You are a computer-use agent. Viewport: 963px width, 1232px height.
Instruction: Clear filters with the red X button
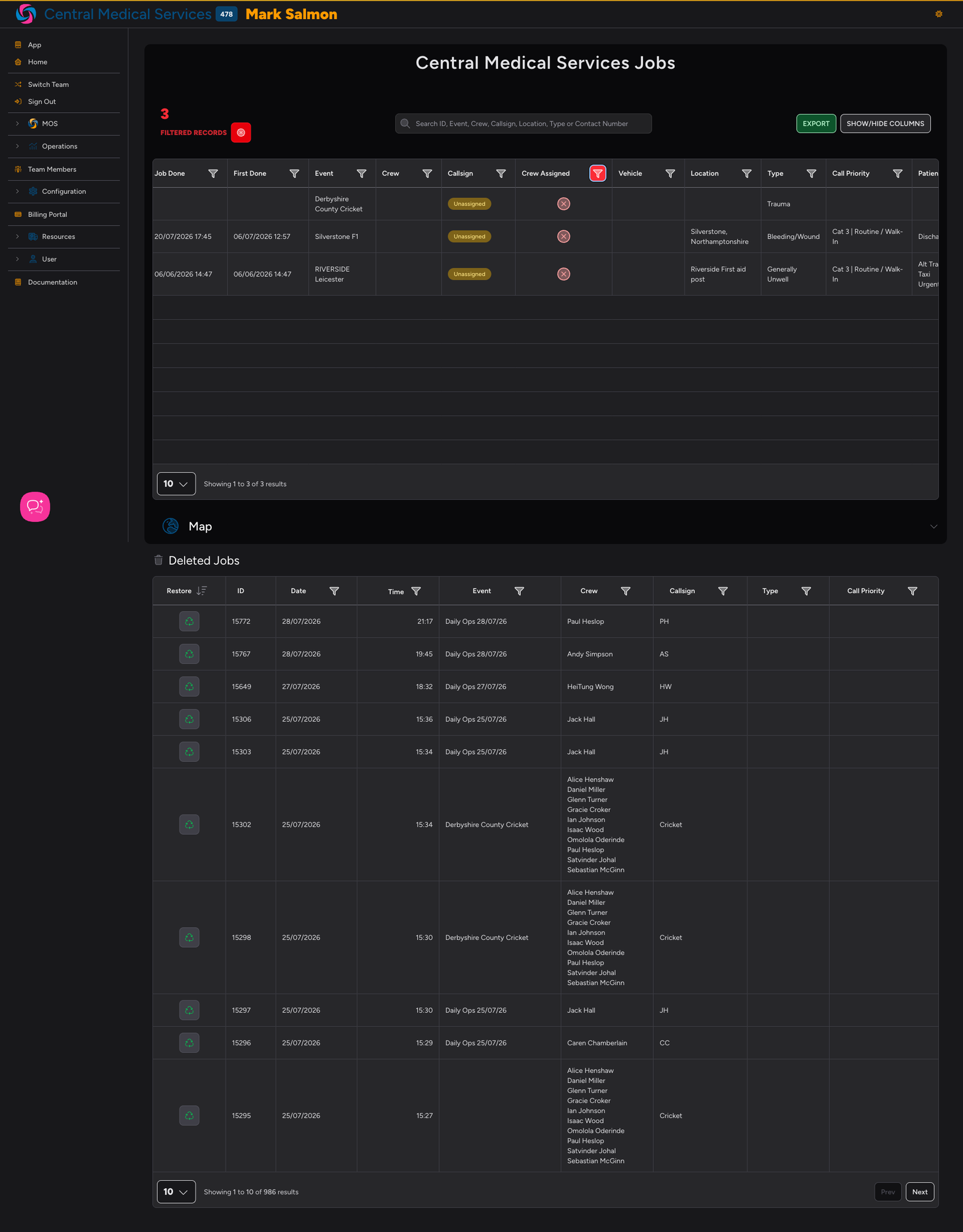pyautogui.click(x=241, y=132)
